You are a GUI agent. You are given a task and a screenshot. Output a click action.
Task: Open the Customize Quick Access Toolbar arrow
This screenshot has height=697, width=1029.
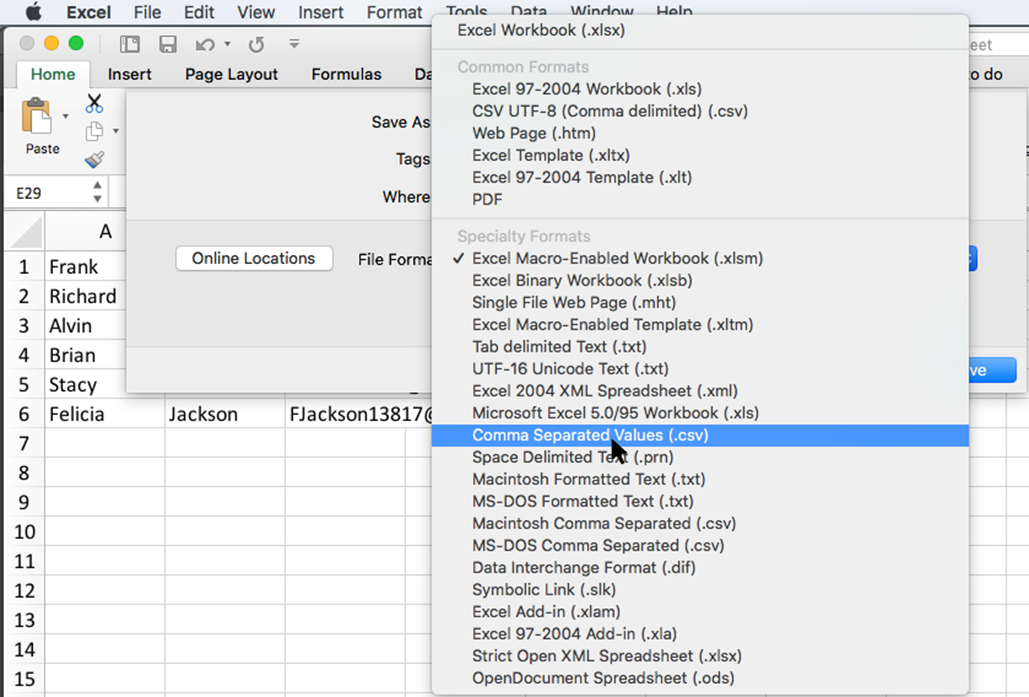click(294, 44)
